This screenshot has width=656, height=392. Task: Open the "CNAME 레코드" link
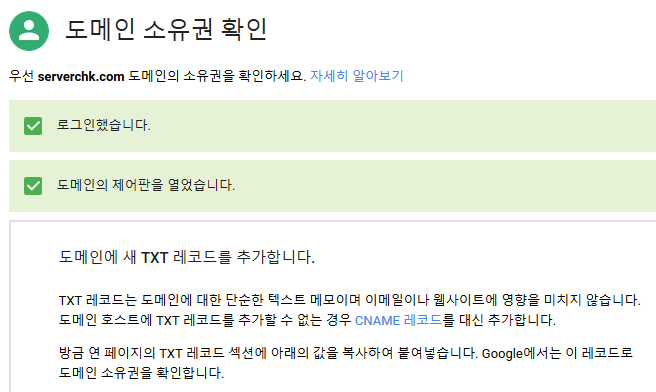pyautogui.click(x=398, y=320)
